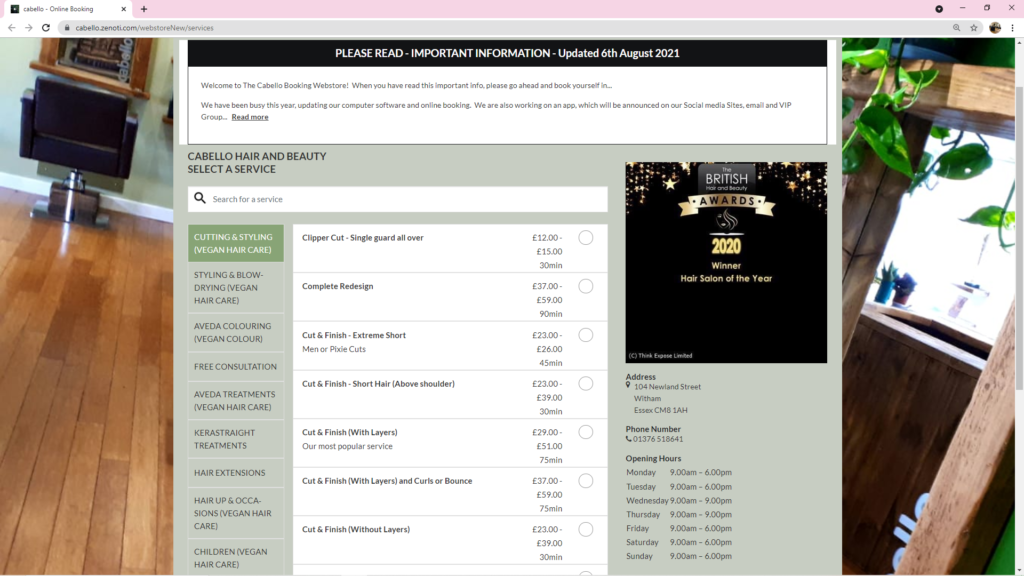
Task: Open Aveda Treatments (Vegan Hair Care) category
Action: tap(236, 400)
